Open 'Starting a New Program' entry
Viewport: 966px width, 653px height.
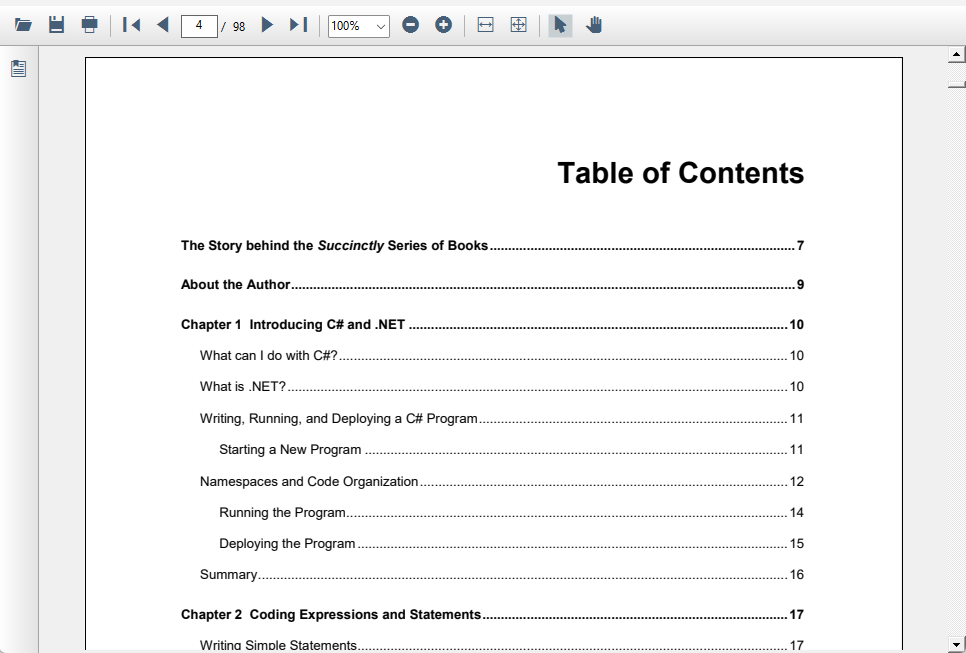tap(511, 450)
